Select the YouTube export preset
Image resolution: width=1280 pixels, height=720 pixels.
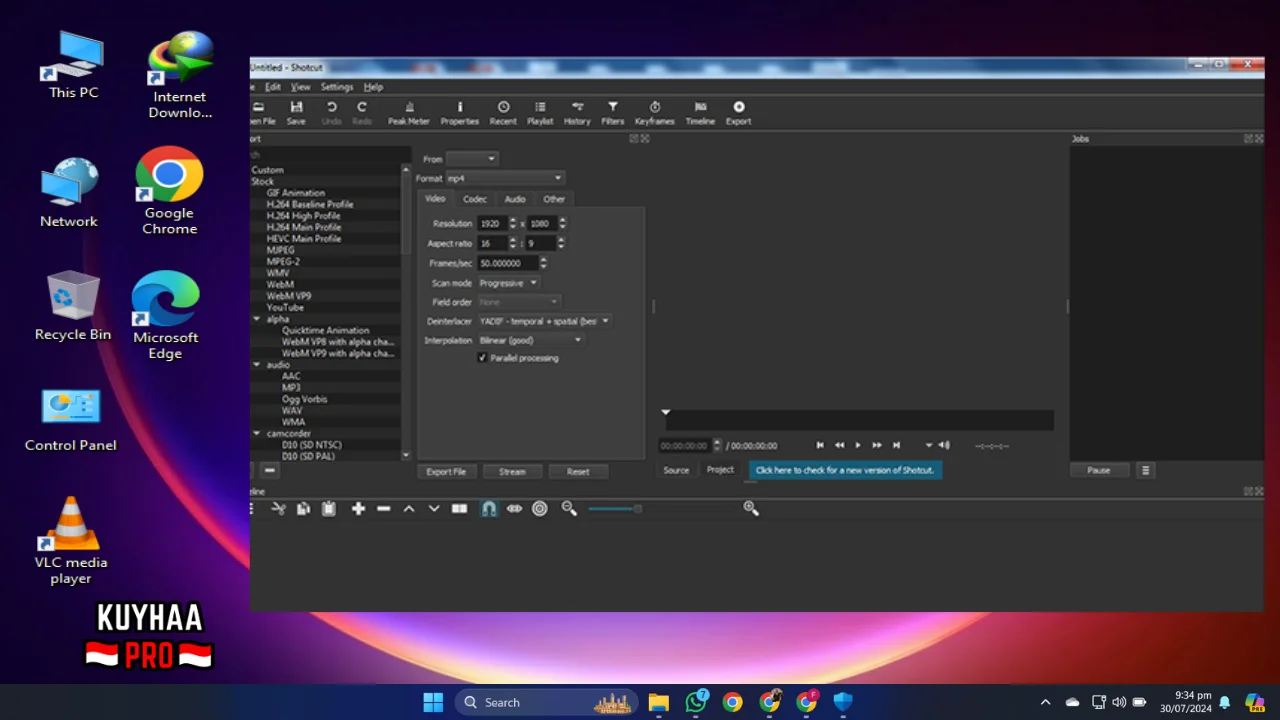285,307
